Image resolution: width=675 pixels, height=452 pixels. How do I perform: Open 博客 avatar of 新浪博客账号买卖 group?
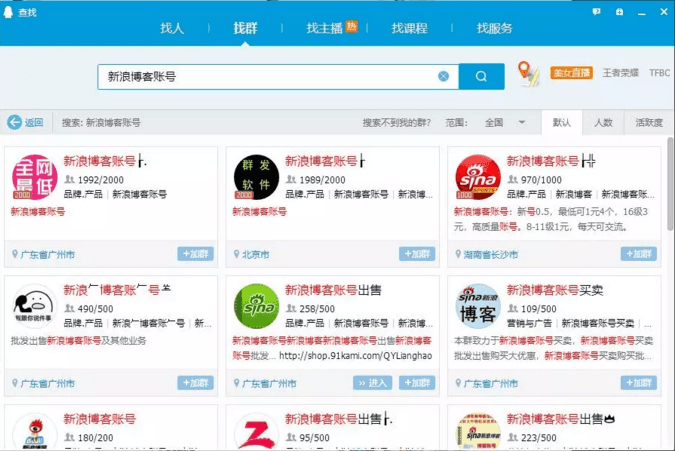(x=478, y=306)
